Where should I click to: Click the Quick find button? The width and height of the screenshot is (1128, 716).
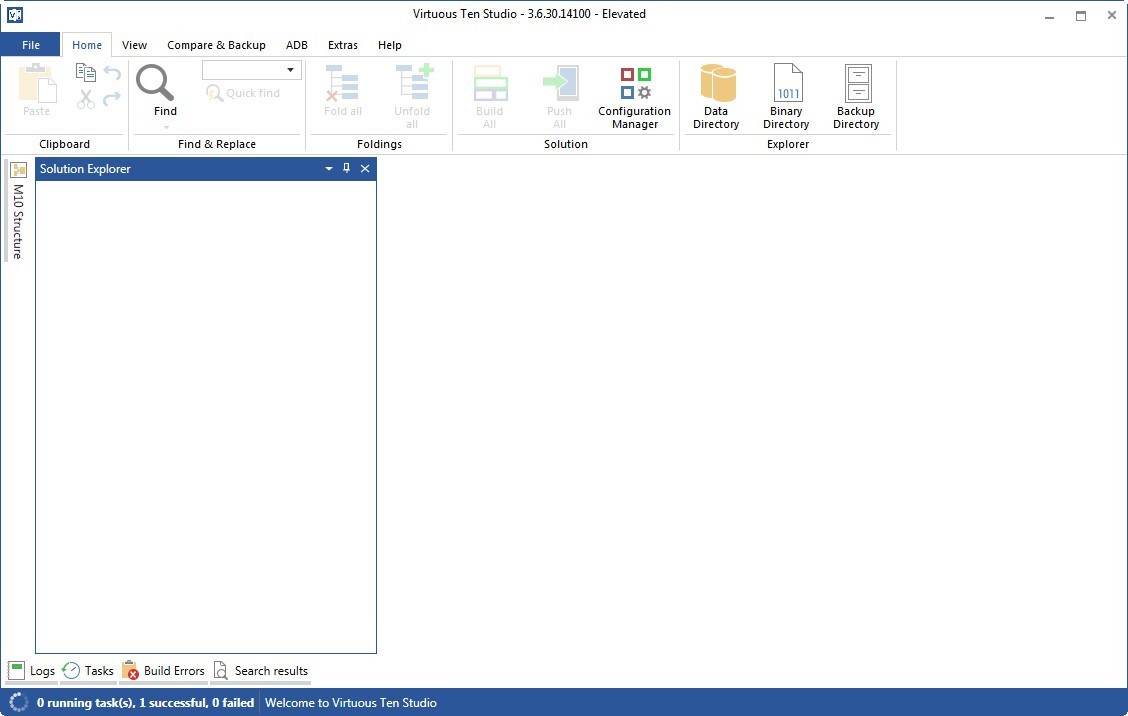(x=243, y=93)
